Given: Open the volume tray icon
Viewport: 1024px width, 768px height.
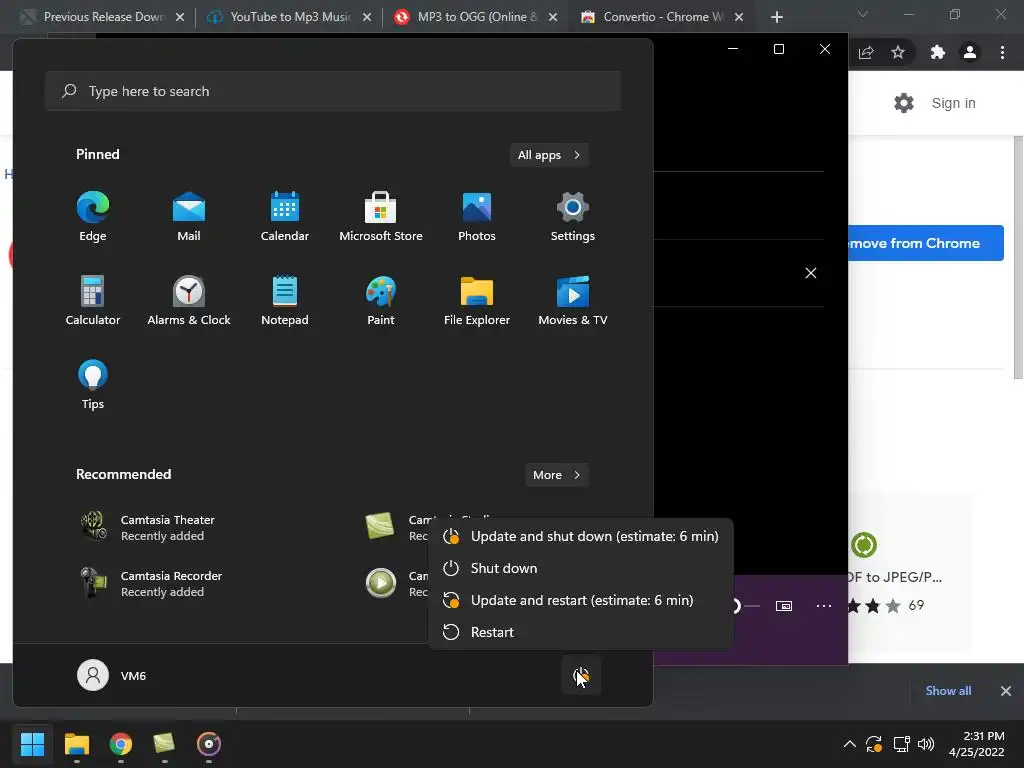Looking at the screenshot, I should coord(926,744).
